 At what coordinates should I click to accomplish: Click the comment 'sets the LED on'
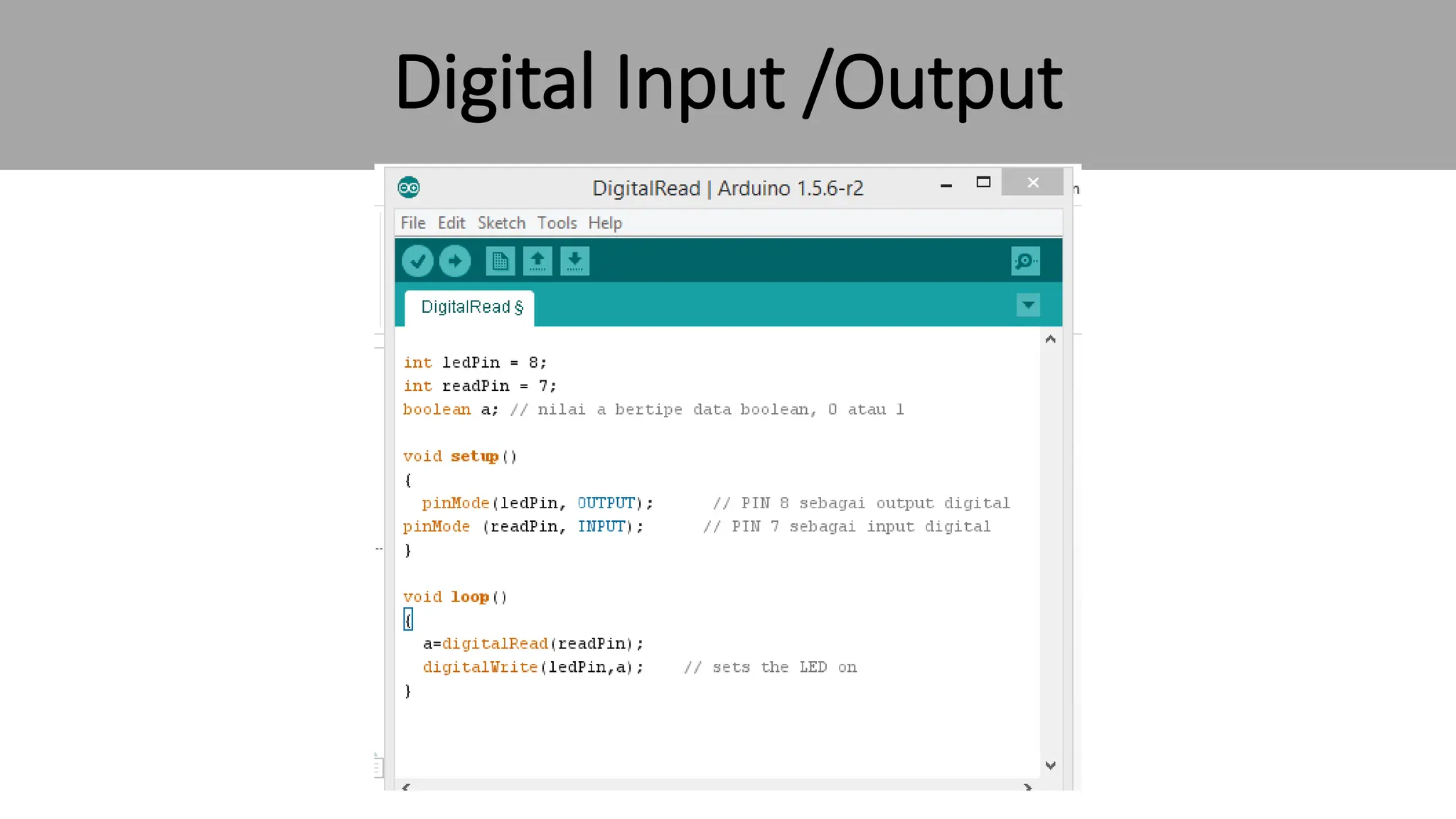click(x=771, y=668)
